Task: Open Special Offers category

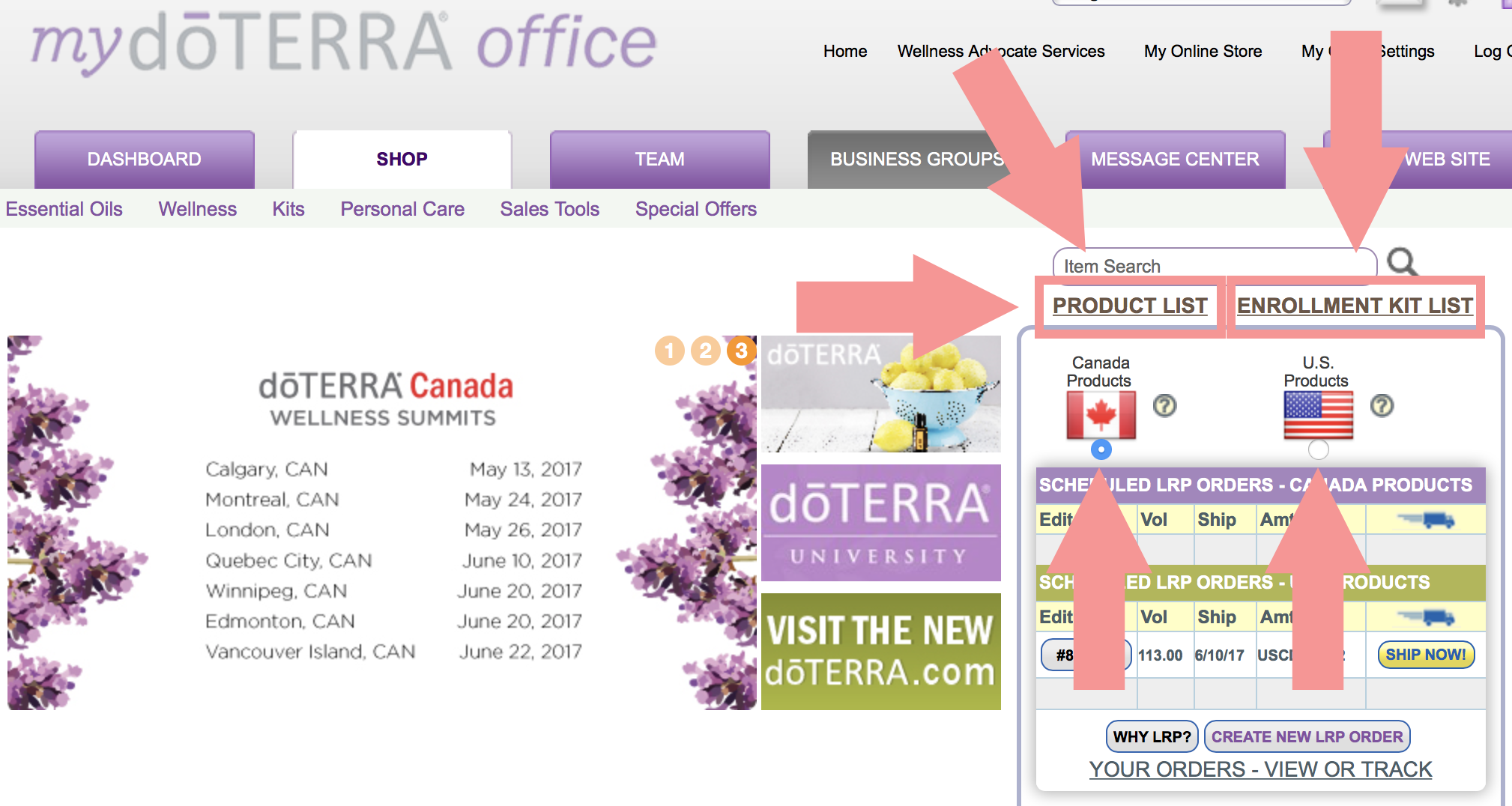Action: 696,209
